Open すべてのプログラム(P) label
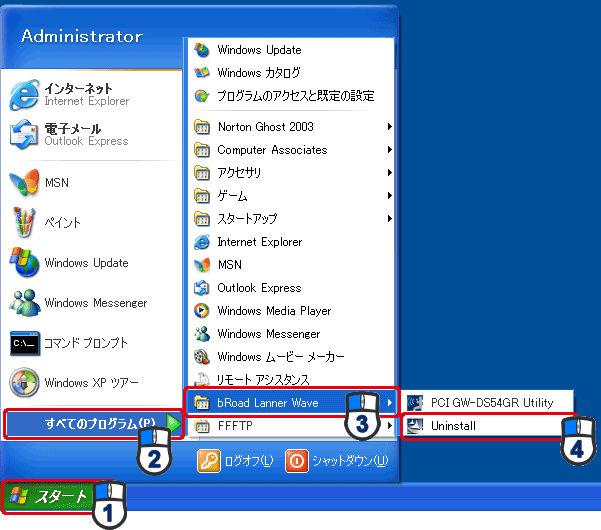This screenshot has width=601, height=530. tap(100, 423)
